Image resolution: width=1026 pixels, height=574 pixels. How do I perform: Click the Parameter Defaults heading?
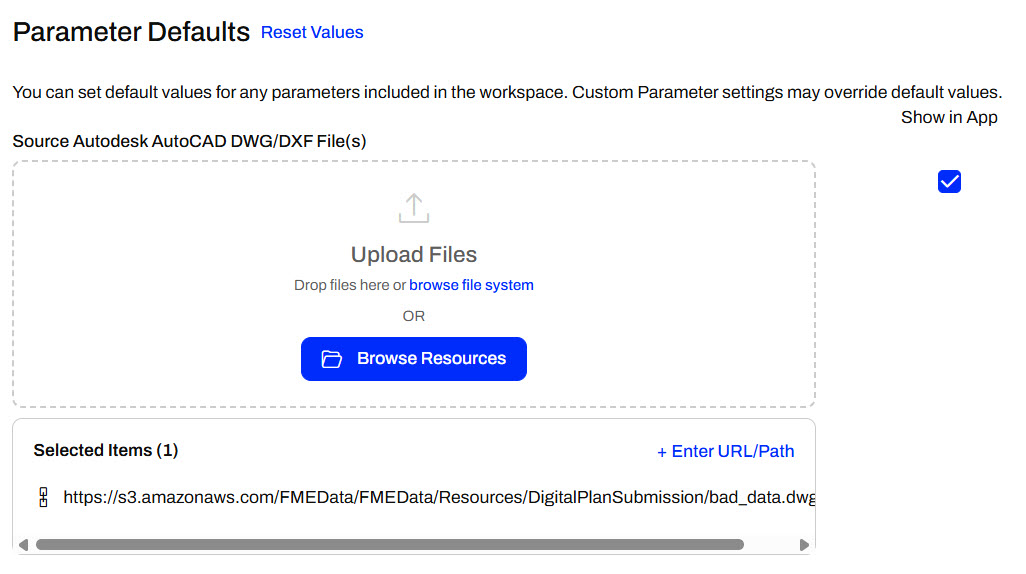point(131,32)
